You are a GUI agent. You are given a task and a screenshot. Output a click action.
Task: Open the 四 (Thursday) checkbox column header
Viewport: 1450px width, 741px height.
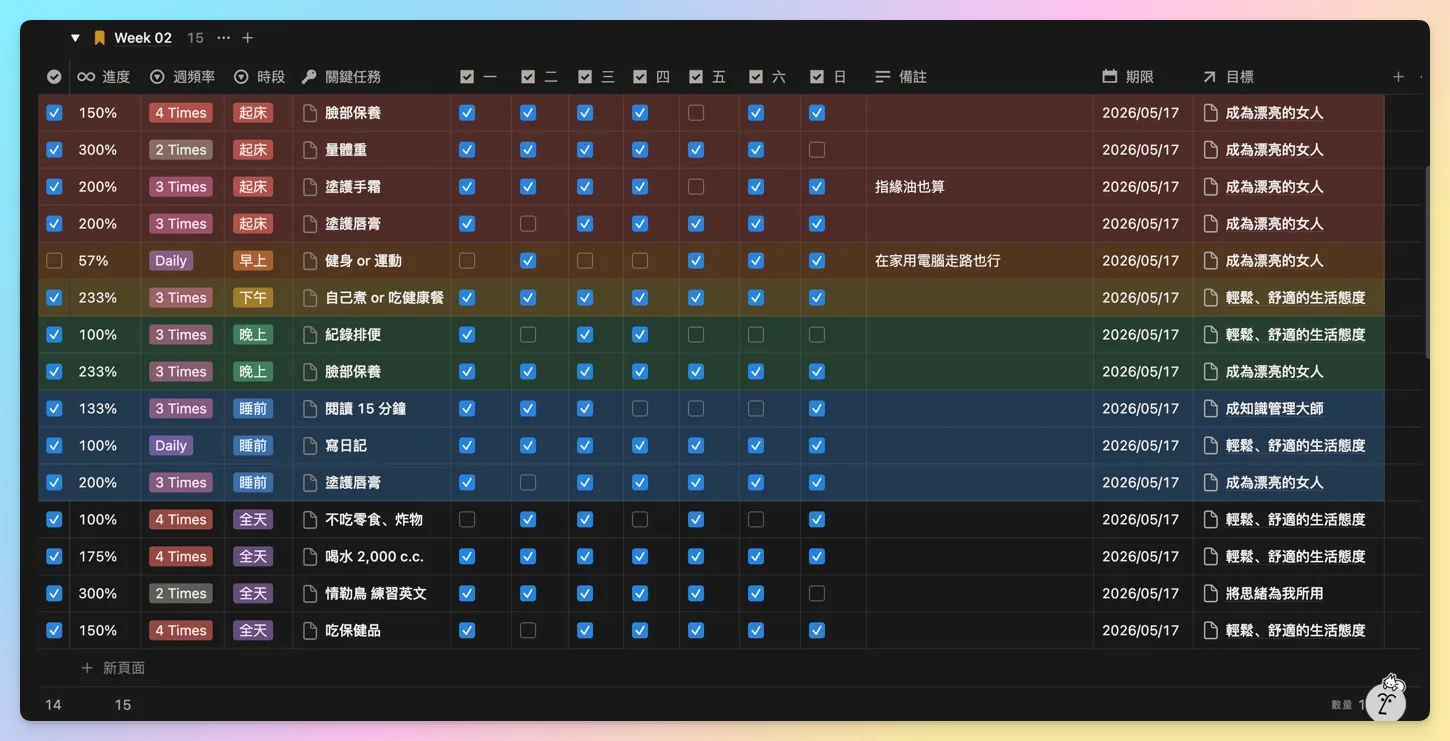652,77
